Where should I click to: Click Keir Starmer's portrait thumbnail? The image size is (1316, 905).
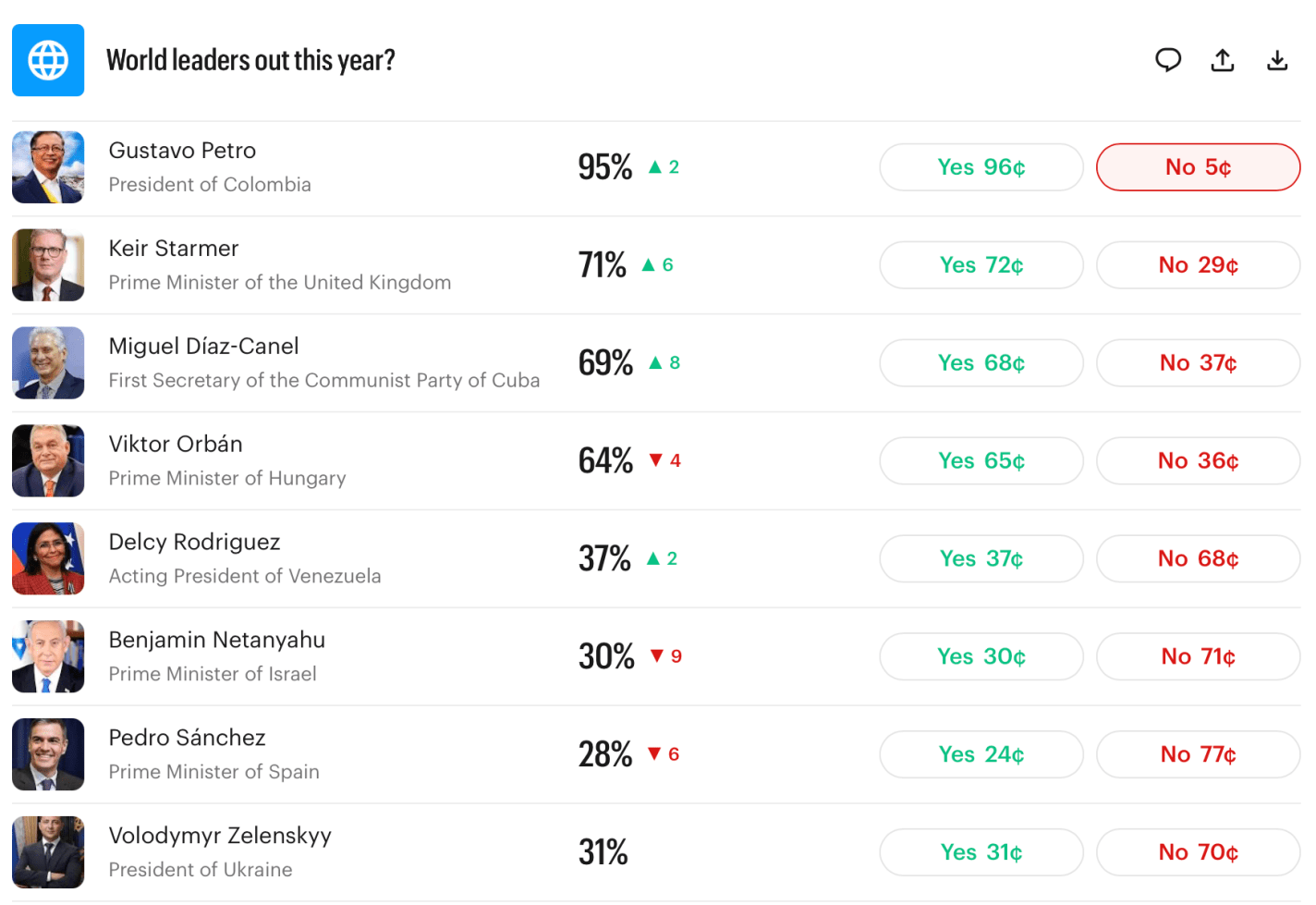(48, 265)
